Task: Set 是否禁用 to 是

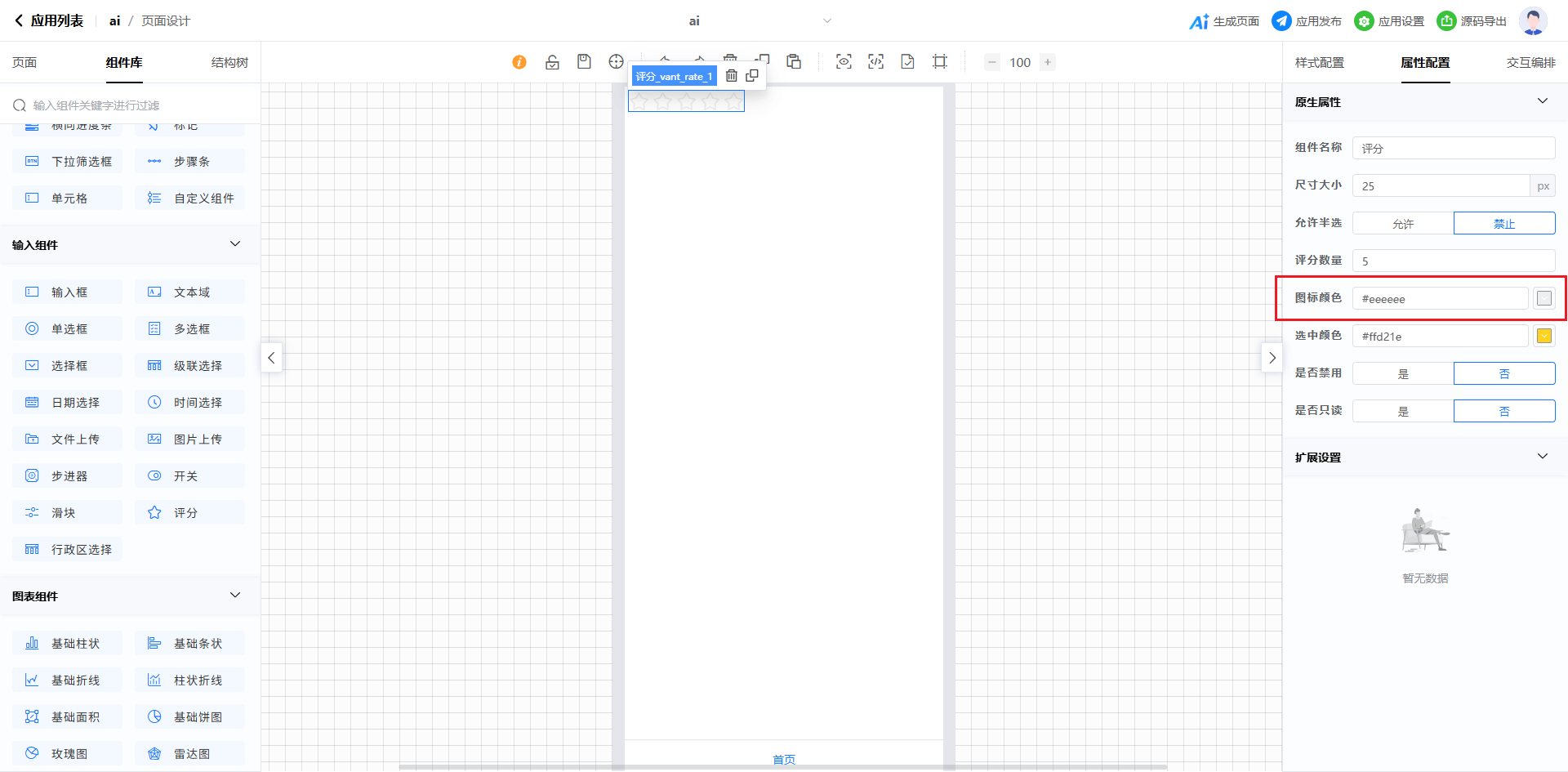Action: 1403,374
